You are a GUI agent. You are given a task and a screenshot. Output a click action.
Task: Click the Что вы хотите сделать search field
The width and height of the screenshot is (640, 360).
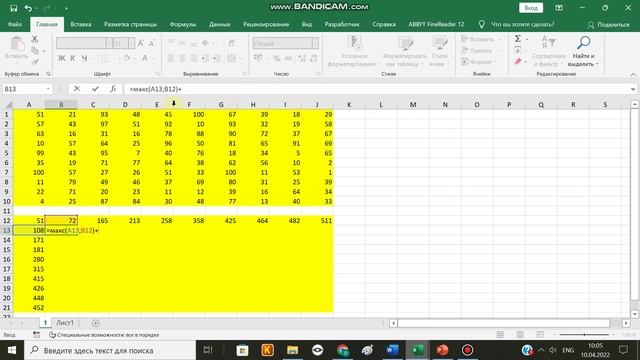pos(522,24)
